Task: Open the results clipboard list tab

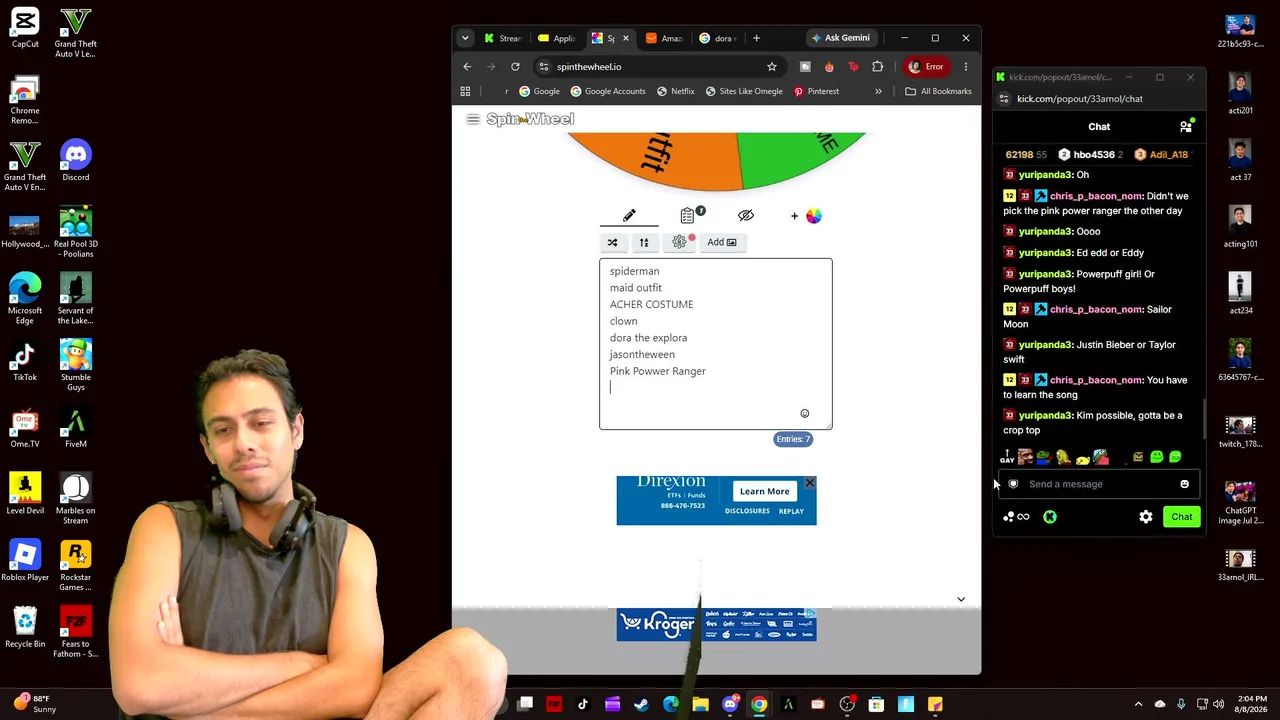Action: point(688,216)
